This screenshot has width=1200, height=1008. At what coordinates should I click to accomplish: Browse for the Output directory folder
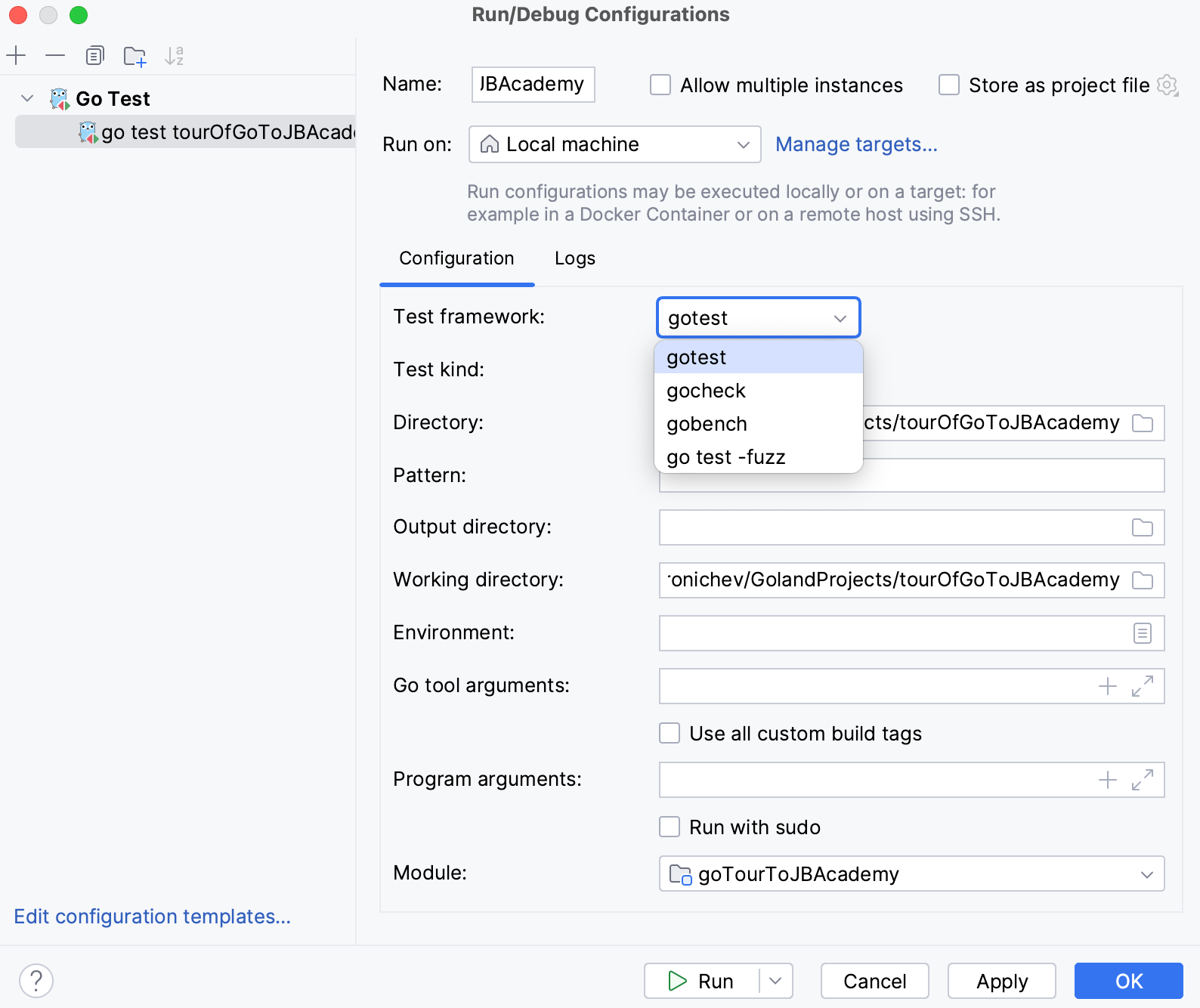1142,527
